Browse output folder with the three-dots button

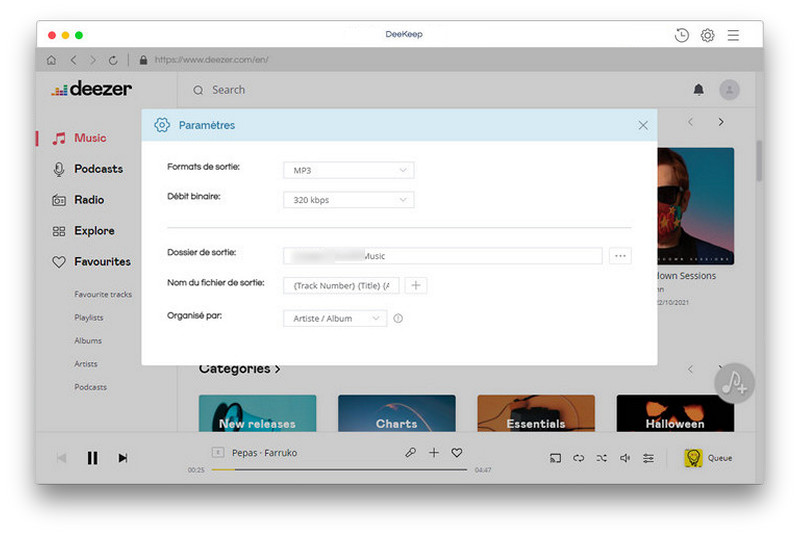(620, 256)
